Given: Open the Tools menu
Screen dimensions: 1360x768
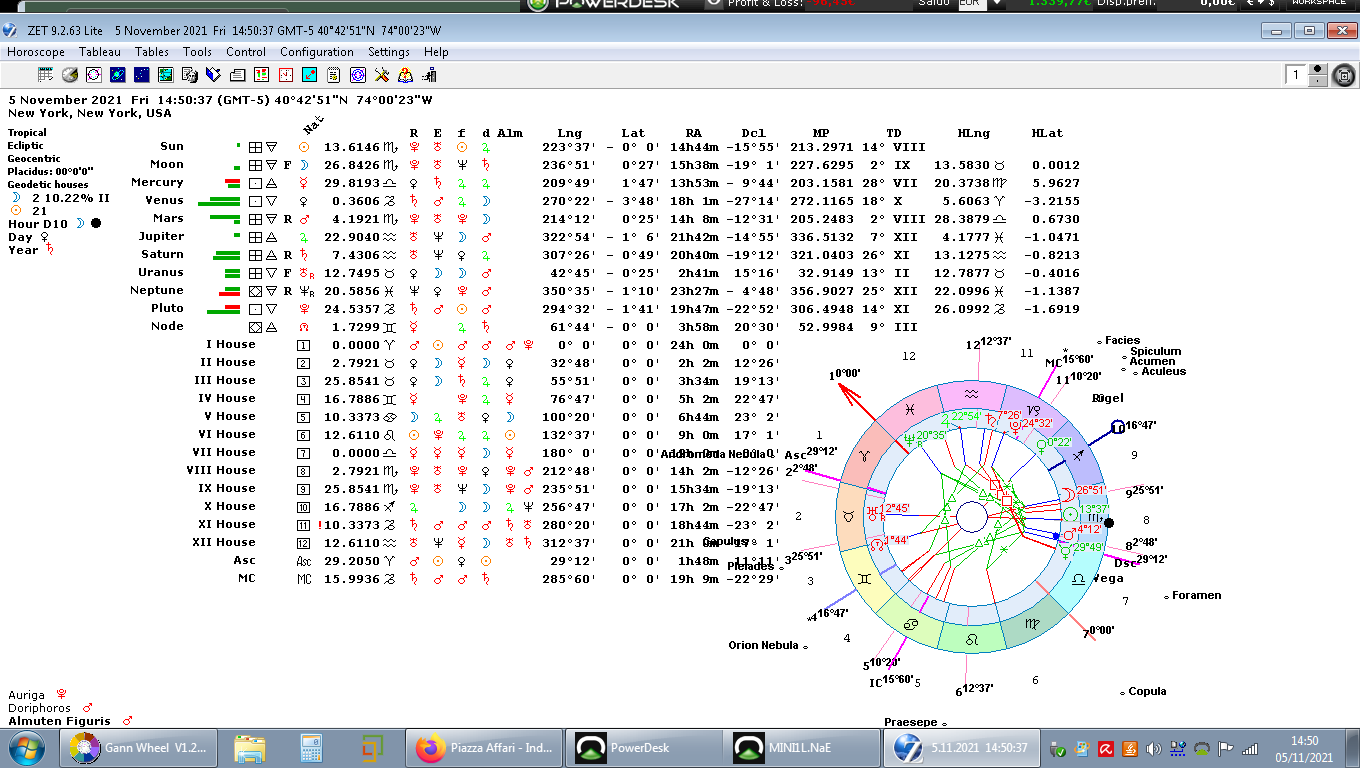Looking at the screenshot, I should coord(197,52).
